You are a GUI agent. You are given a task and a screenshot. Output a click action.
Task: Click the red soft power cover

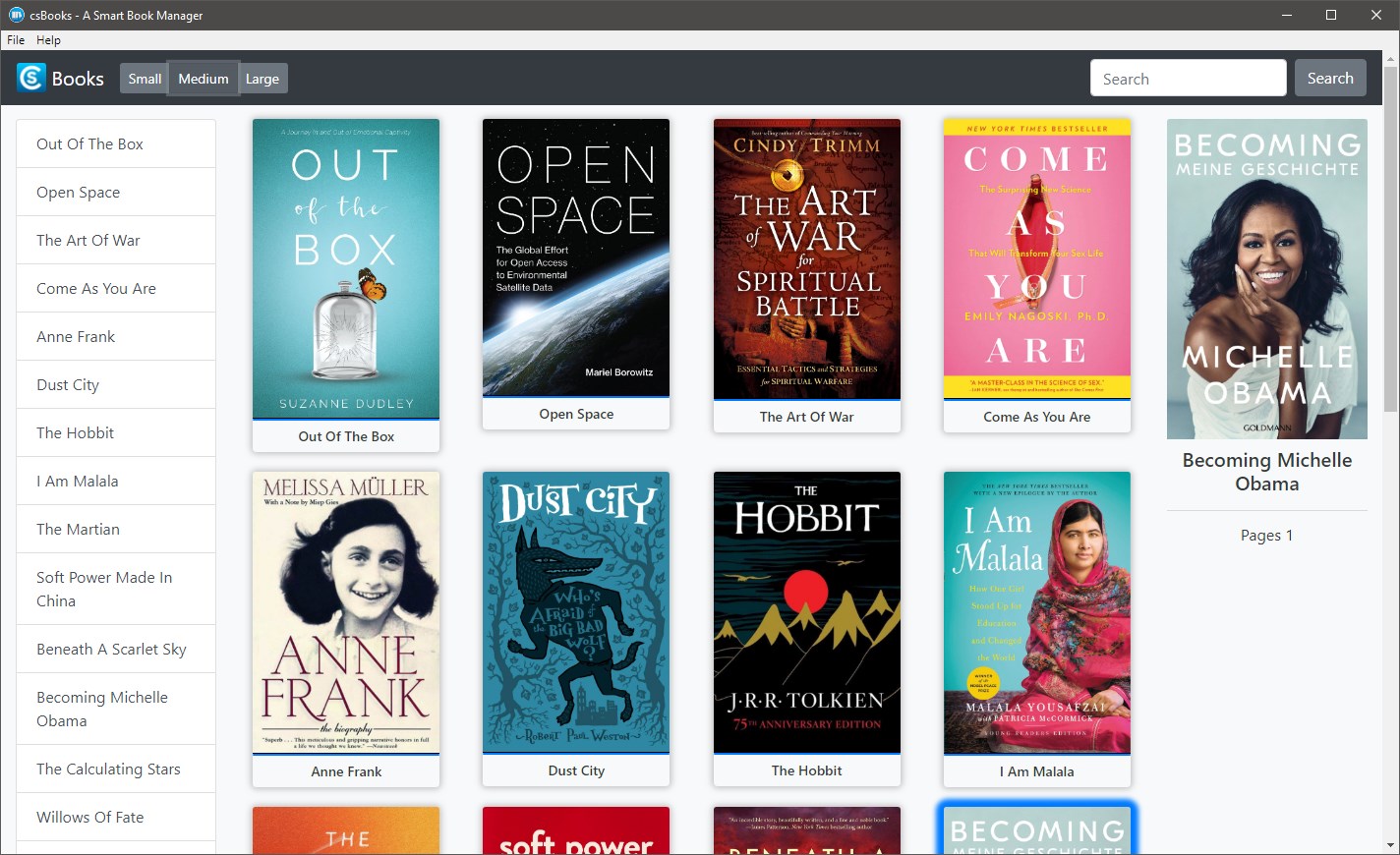576,830
